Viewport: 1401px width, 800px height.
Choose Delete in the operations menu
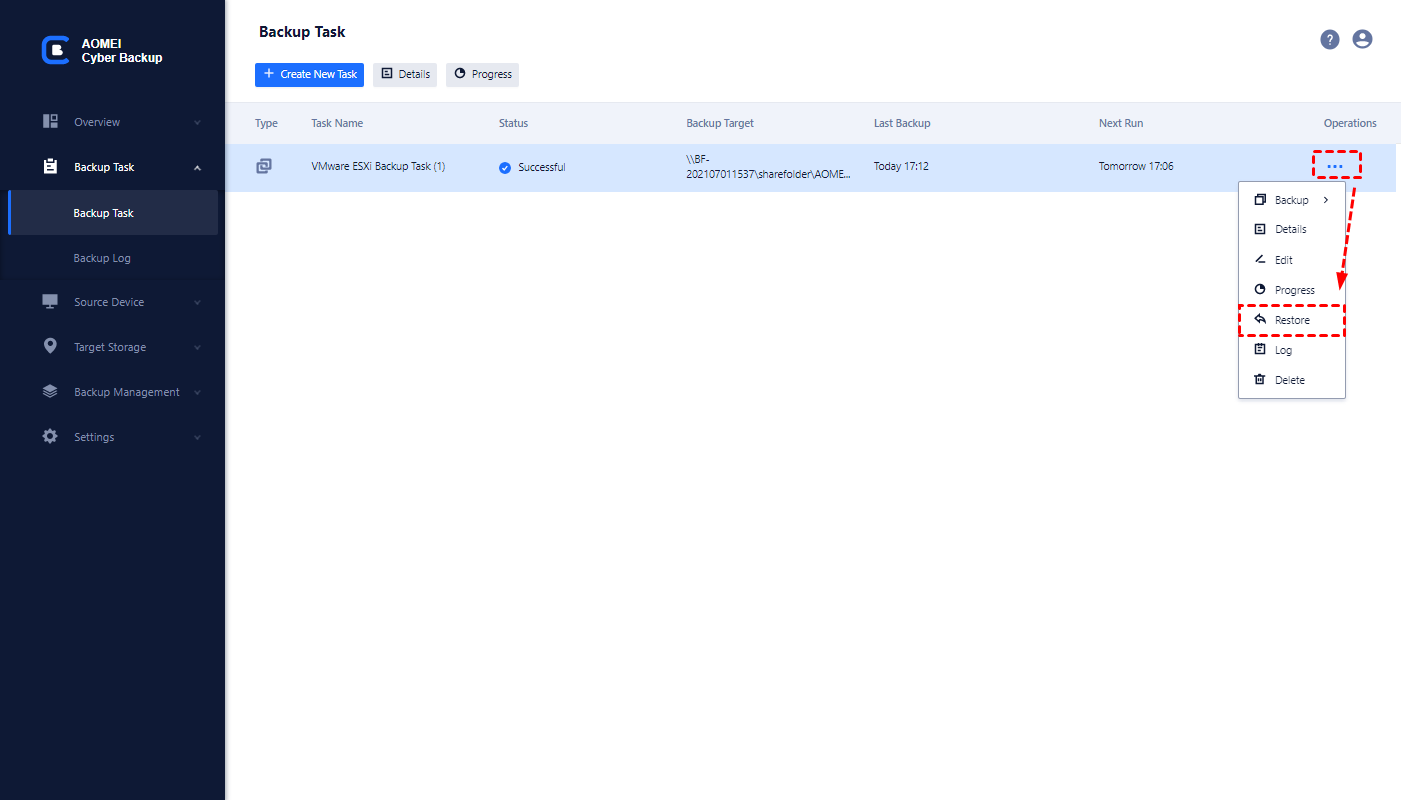1289,380
